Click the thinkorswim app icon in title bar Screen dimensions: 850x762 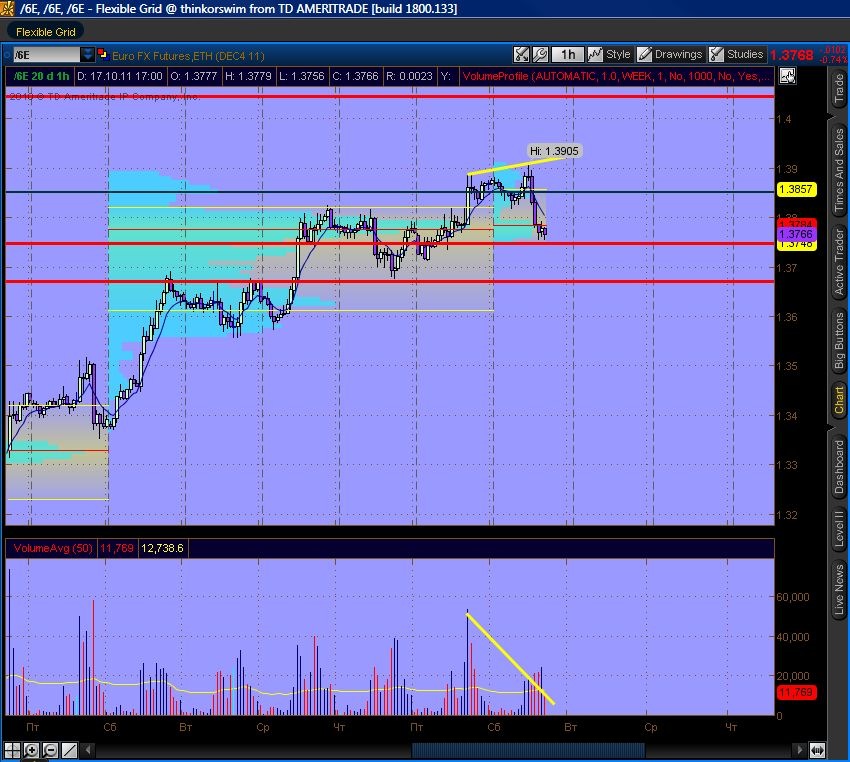7,9
